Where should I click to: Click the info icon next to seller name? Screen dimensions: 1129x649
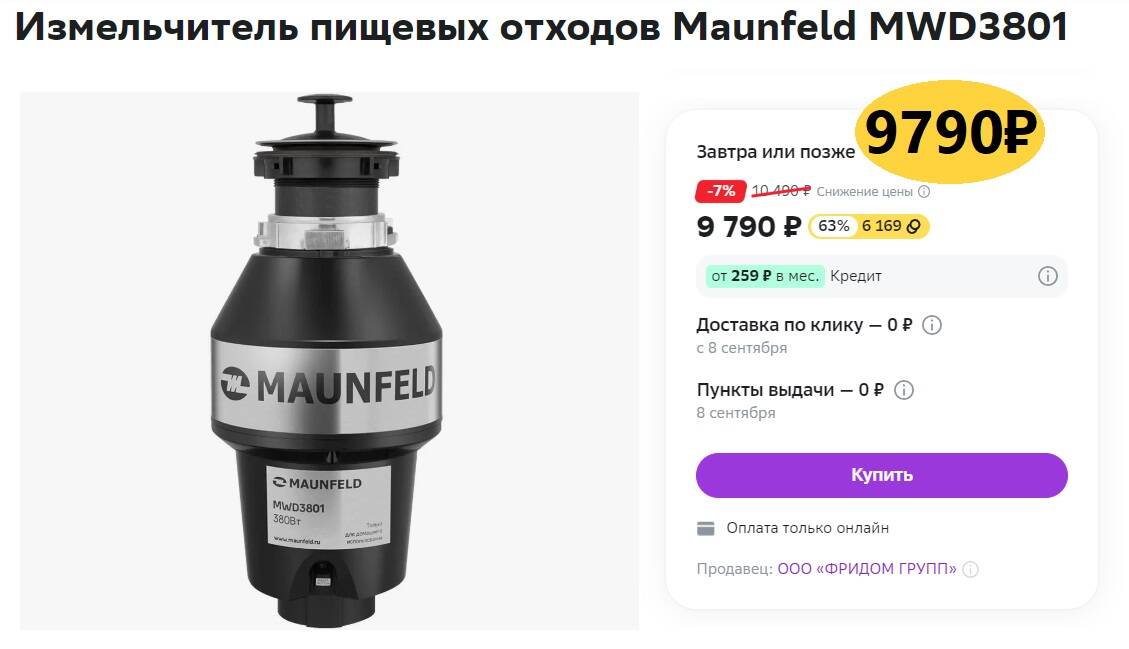971,569
